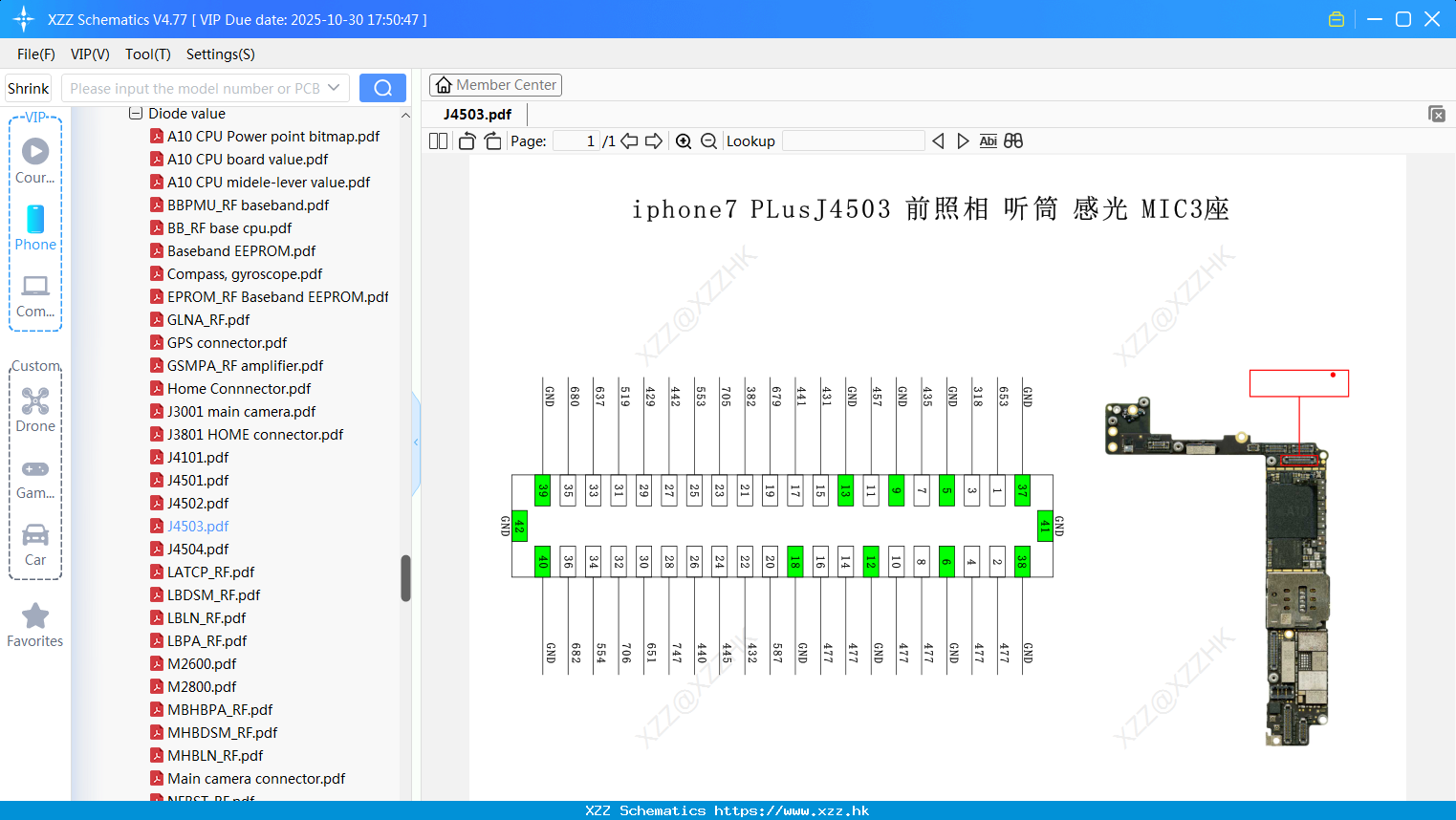
Task: Open the Courses video sidebar icon
Action: (35, 162)
